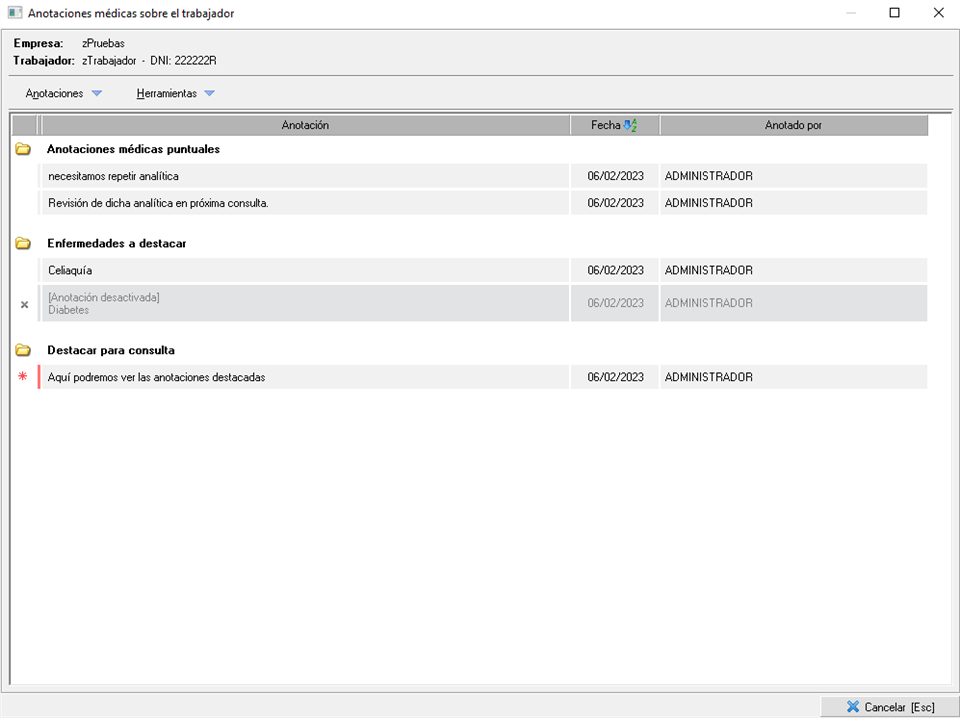Click date cell of Celiaquía row

pos(615,270)
